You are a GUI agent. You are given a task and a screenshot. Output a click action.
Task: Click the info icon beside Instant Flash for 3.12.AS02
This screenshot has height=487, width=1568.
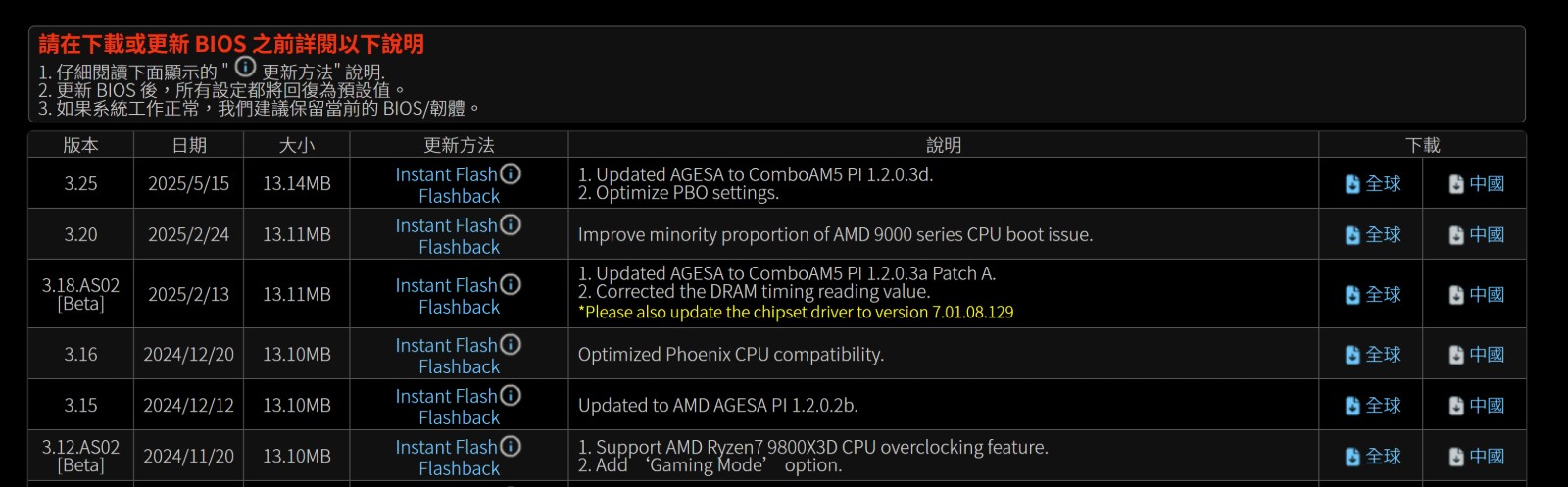click(511, 446)
